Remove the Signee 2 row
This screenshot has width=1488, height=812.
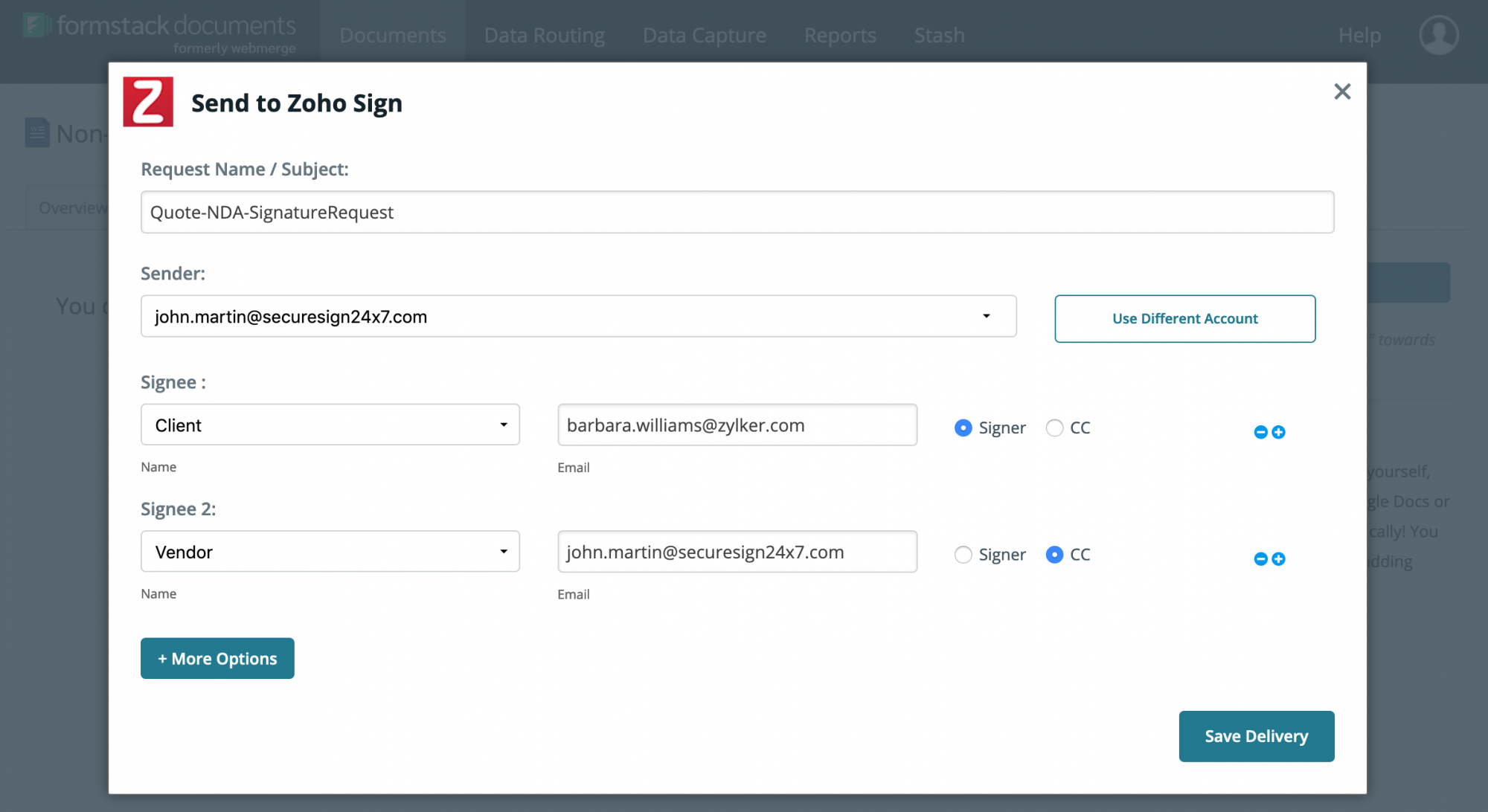[x=1260, y=558]
